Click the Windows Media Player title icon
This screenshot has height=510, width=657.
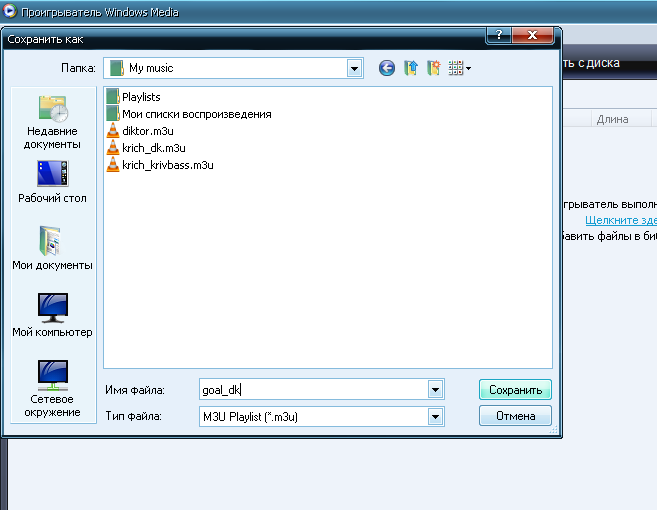(x=9, y=11)
